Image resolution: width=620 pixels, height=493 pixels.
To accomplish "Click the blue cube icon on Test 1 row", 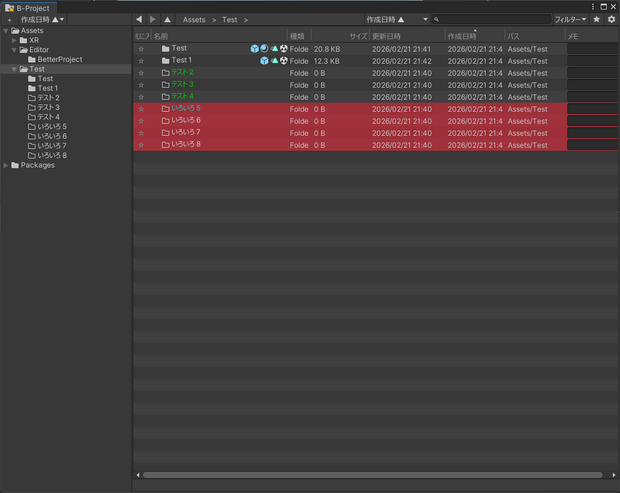I will click(264, 61).
